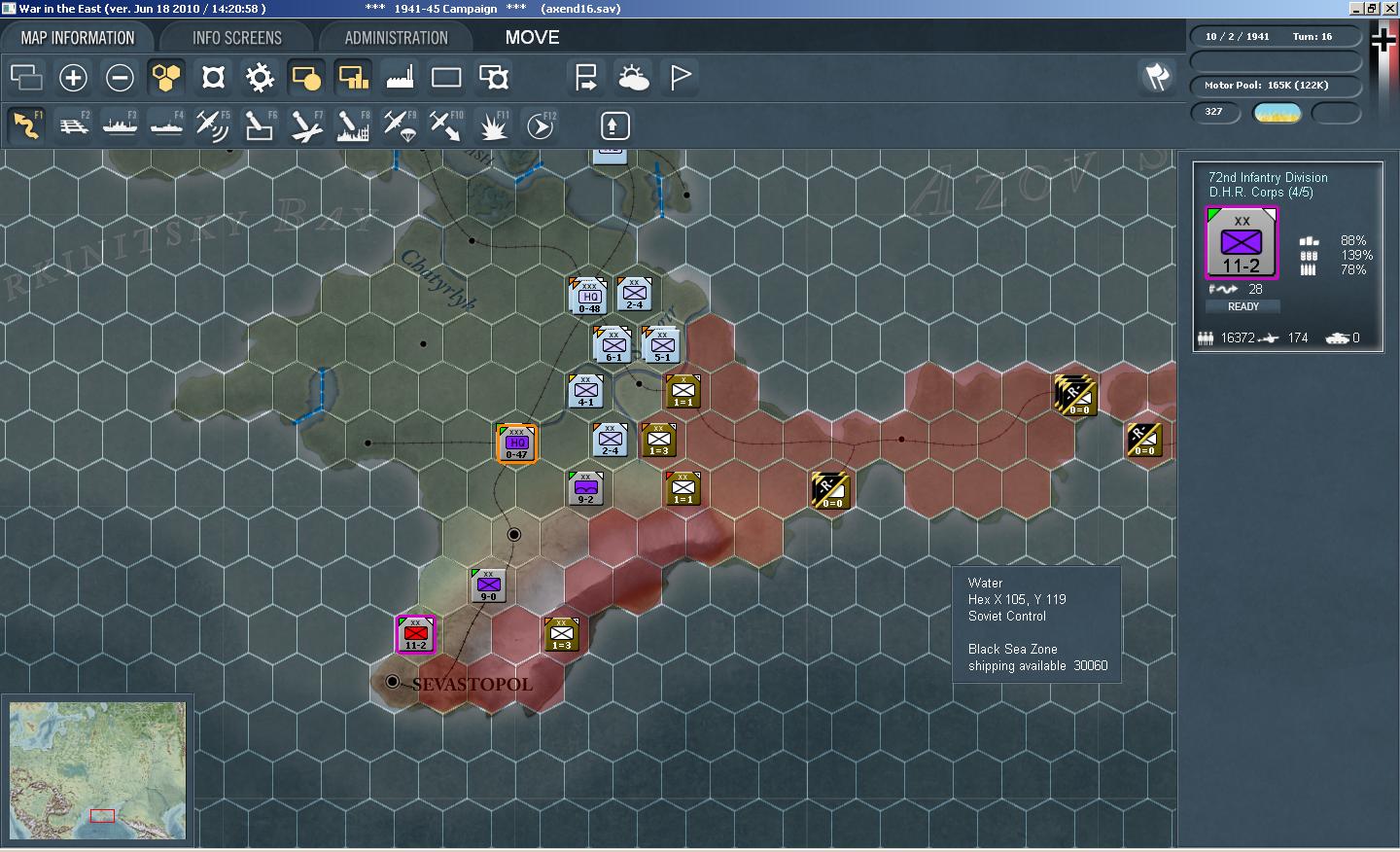
Task: Select the F12 clock-arrow mode icon
Action: point(540,125)
